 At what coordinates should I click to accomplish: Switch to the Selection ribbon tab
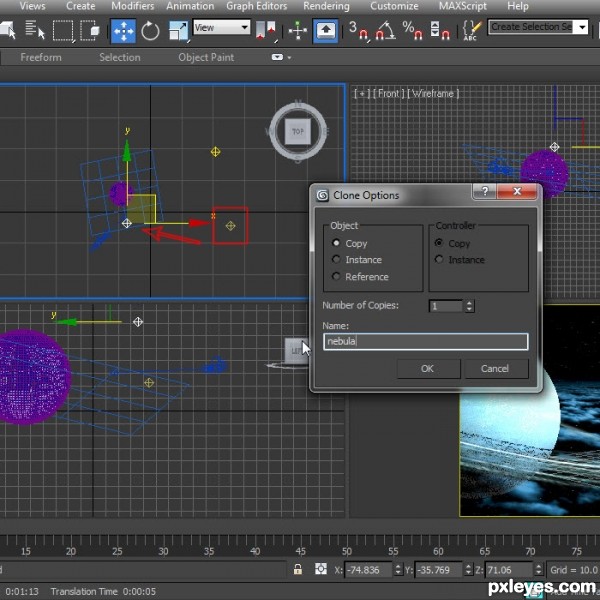pos(120,57)
